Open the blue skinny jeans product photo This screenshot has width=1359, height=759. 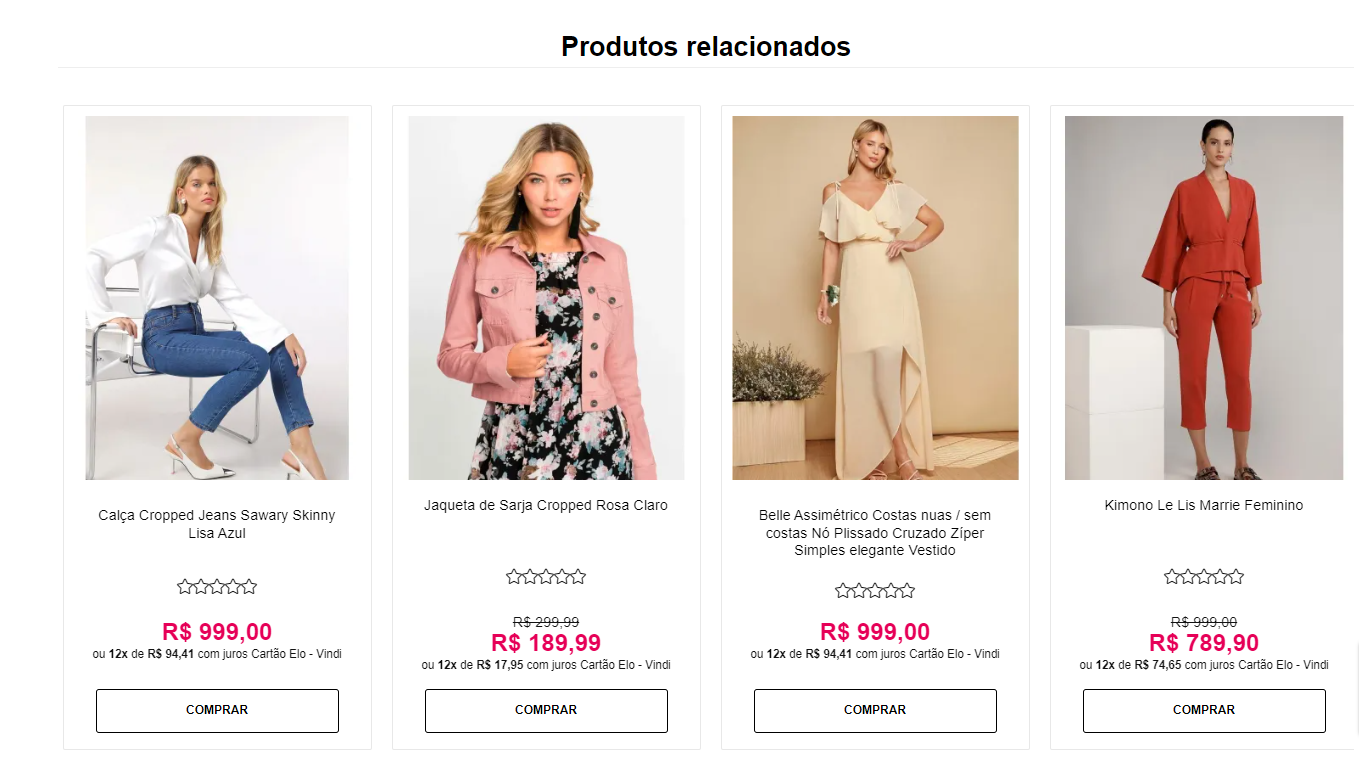pyautogui.click(x=217, y=298)
